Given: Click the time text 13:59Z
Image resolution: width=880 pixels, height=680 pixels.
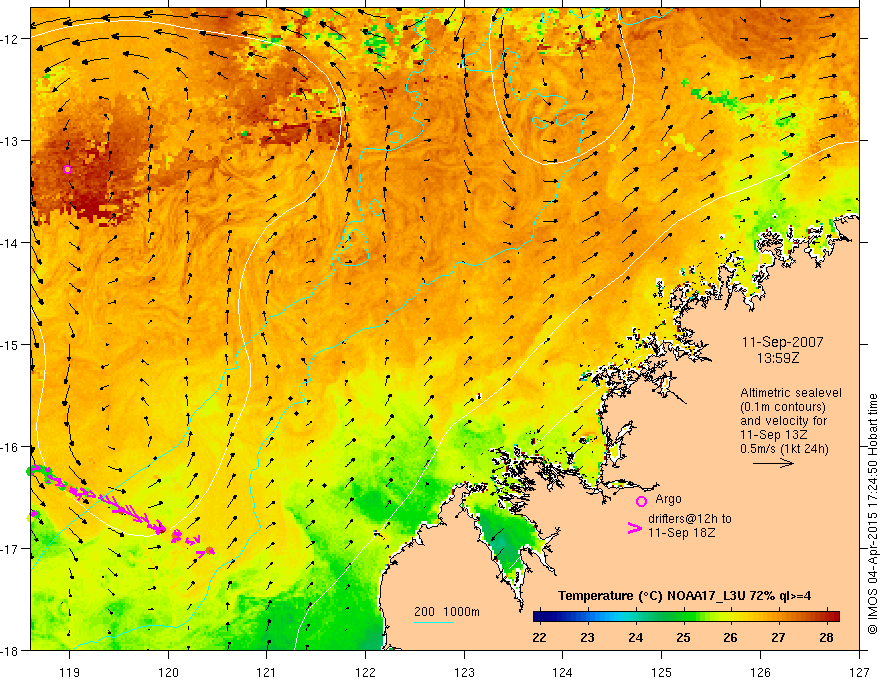Looking at the screenshot, I should (x=777, y=358).
